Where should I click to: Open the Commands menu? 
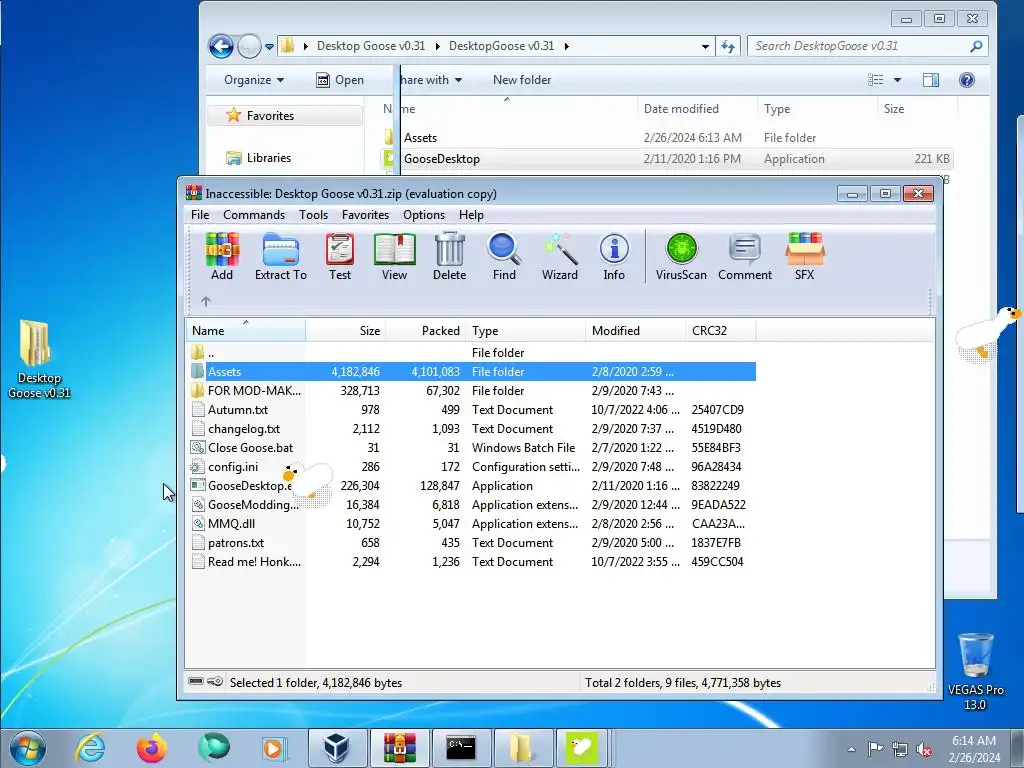(x=254, y=215)
